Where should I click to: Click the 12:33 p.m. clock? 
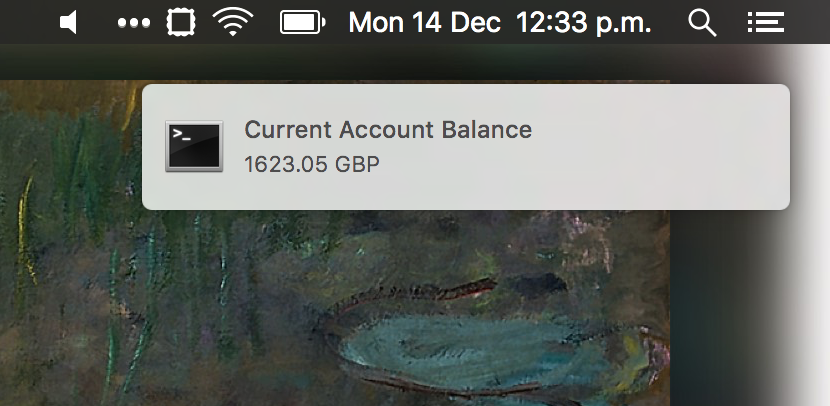coord(583,24)
